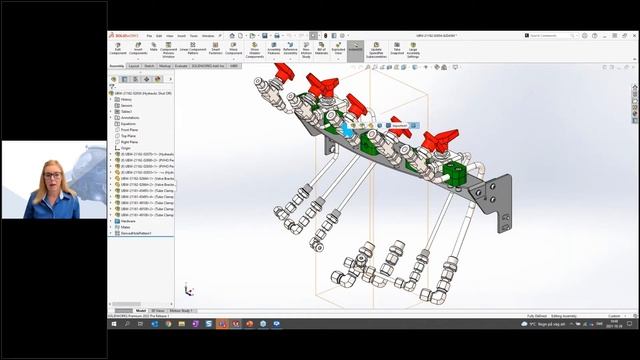This screenshot has height=360, width=640.
Task: Launch Smart Fasteners
Action: click(x=216, y=48)
